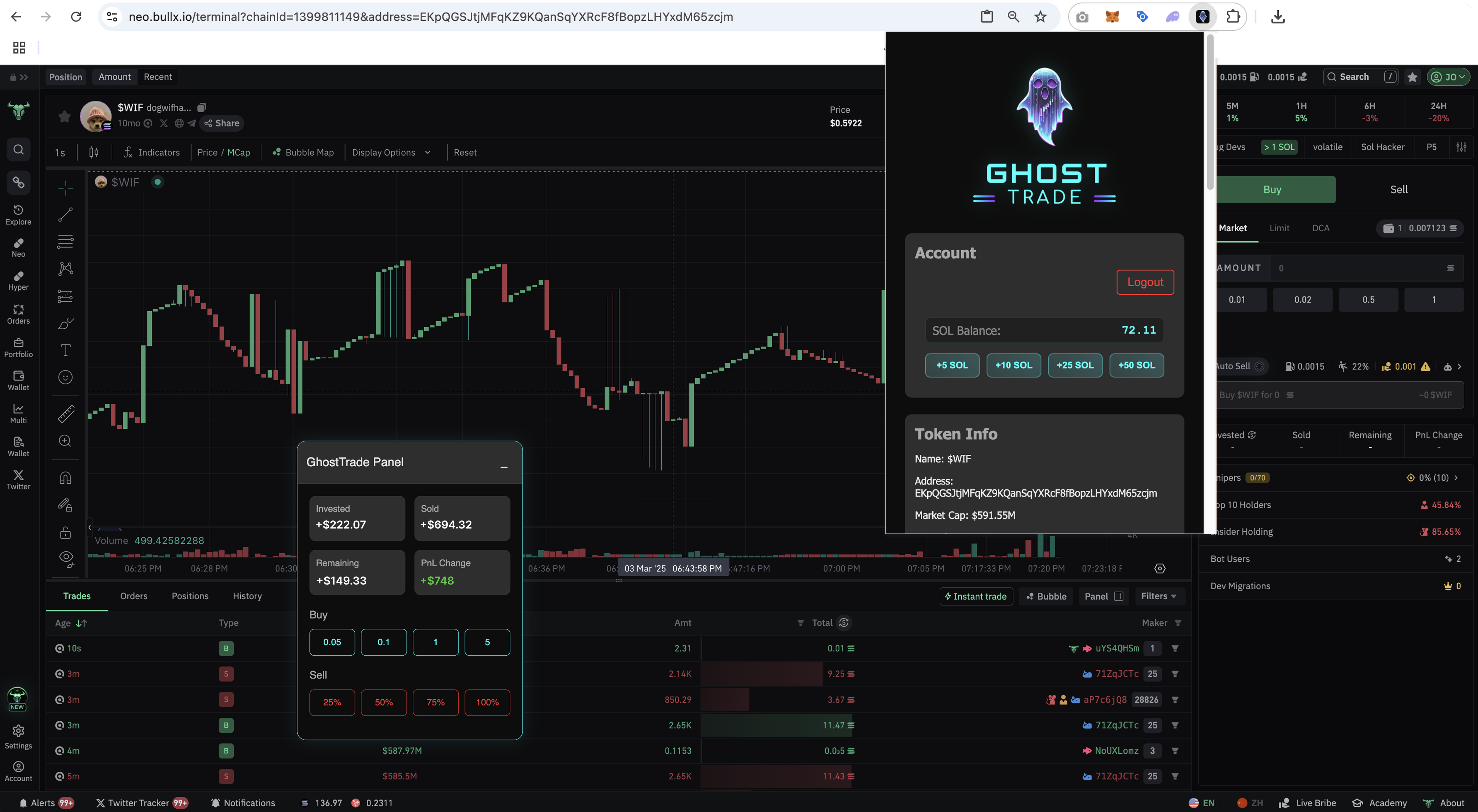Open the Portfolio page from sidebar
This screenshot has height=812, width=1478.
(x=18, y=348)
